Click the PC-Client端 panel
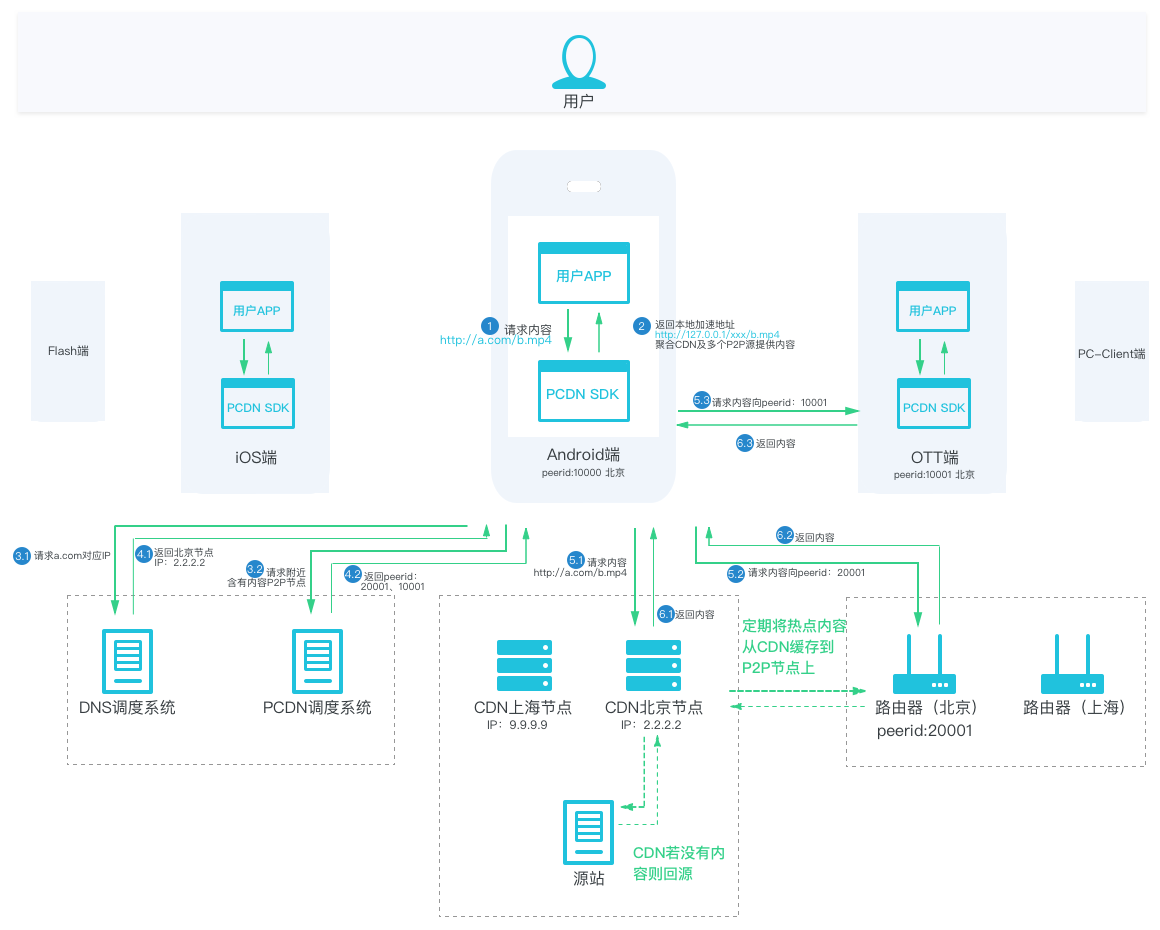Screen dimensions: 1160x930 (x=1111, y=353)
